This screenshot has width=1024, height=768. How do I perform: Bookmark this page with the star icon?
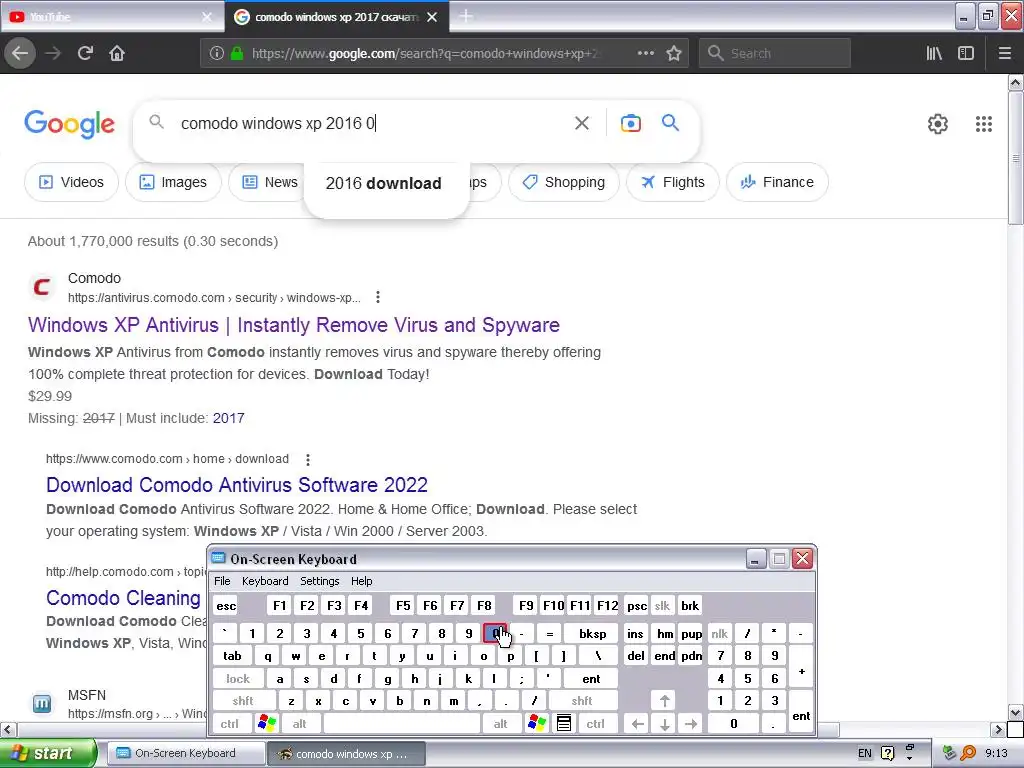[x=674, y=53]
